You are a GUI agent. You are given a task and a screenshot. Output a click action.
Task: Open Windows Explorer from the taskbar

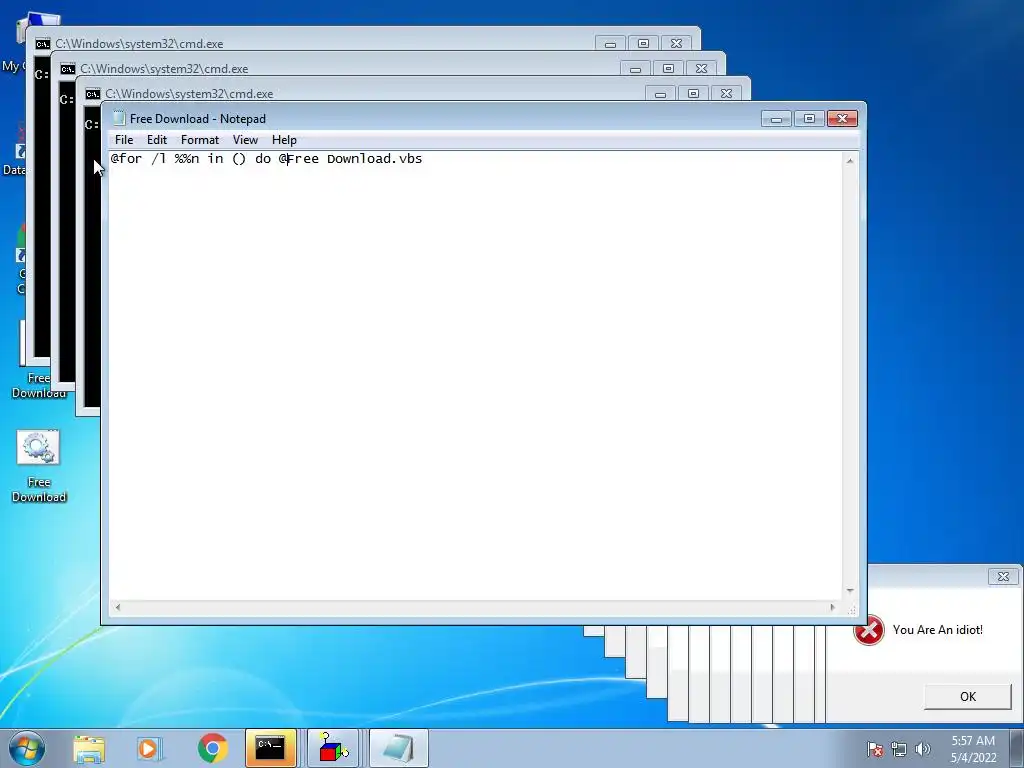89,749
